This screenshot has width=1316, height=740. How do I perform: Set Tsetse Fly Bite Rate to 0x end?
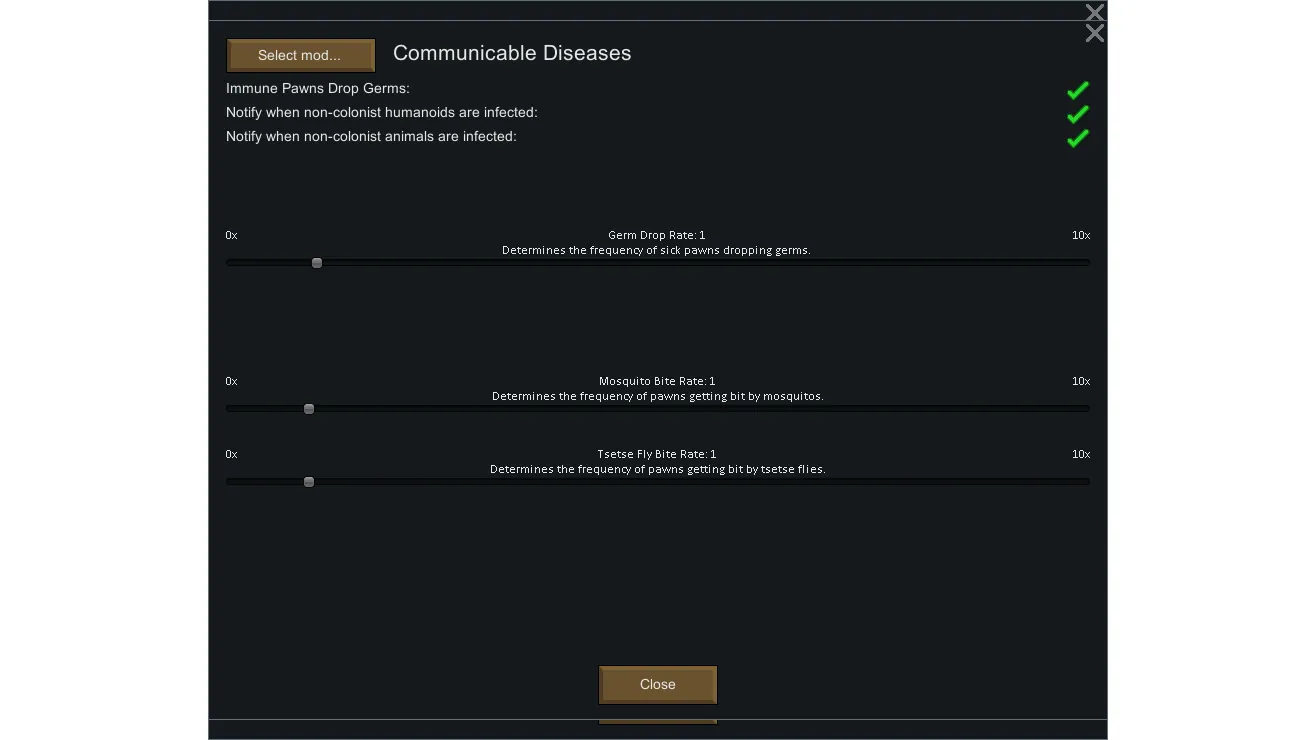click(x=229, y=482)
